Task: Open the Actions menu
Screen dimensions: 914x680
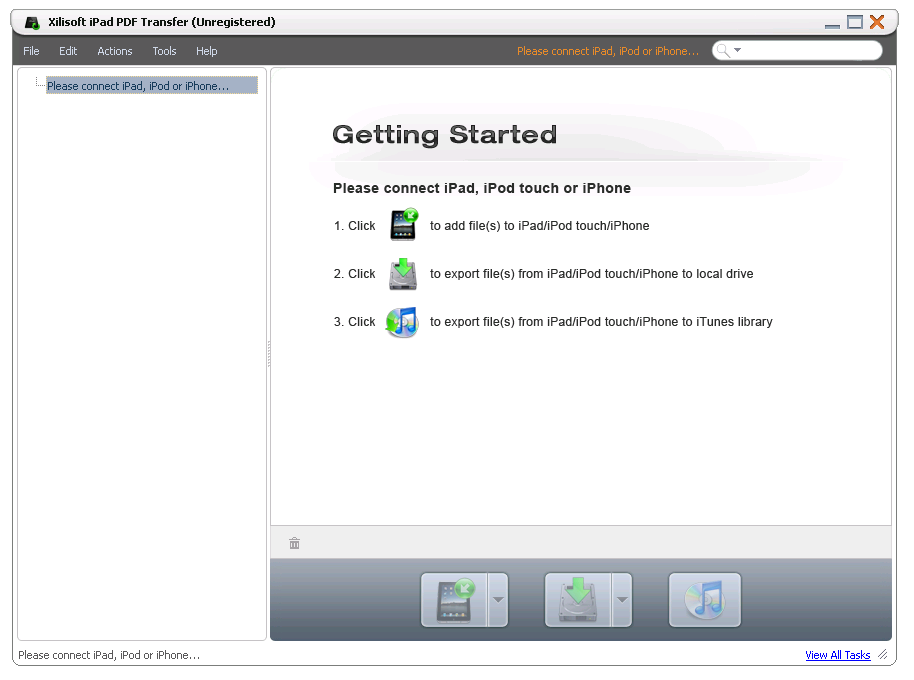Action: click(x=114, y=51)
